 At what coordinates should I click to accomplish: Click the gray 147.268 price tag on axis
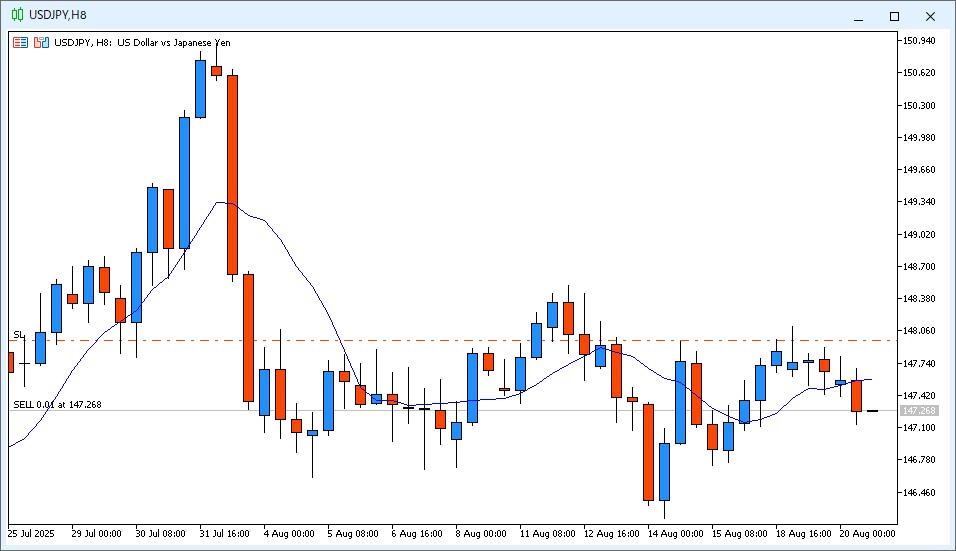coord(919,411)
